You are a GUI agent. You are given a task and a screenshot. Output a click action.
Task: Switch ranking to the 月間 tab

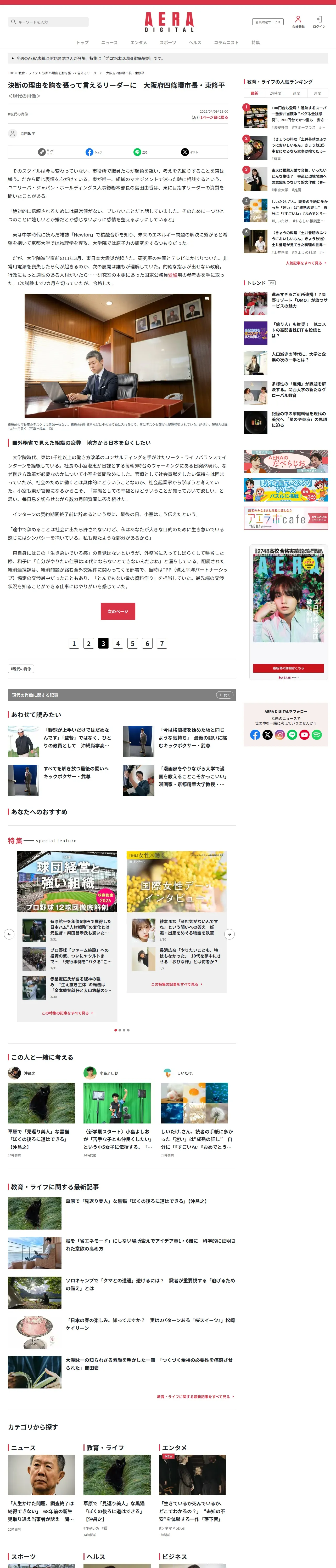[x=317, y=93]
